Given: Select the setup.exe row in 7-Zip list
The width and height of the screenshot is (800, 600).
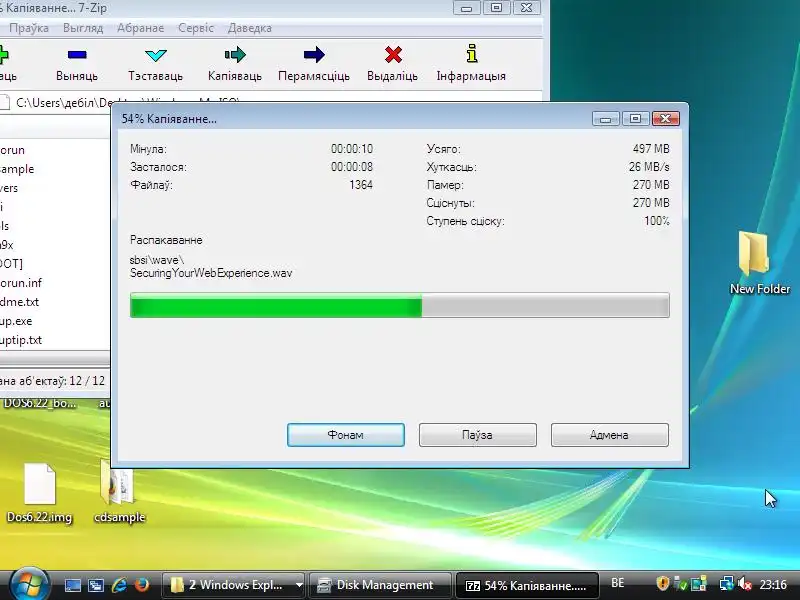Looking at the screenshot, I should point(55,321).
